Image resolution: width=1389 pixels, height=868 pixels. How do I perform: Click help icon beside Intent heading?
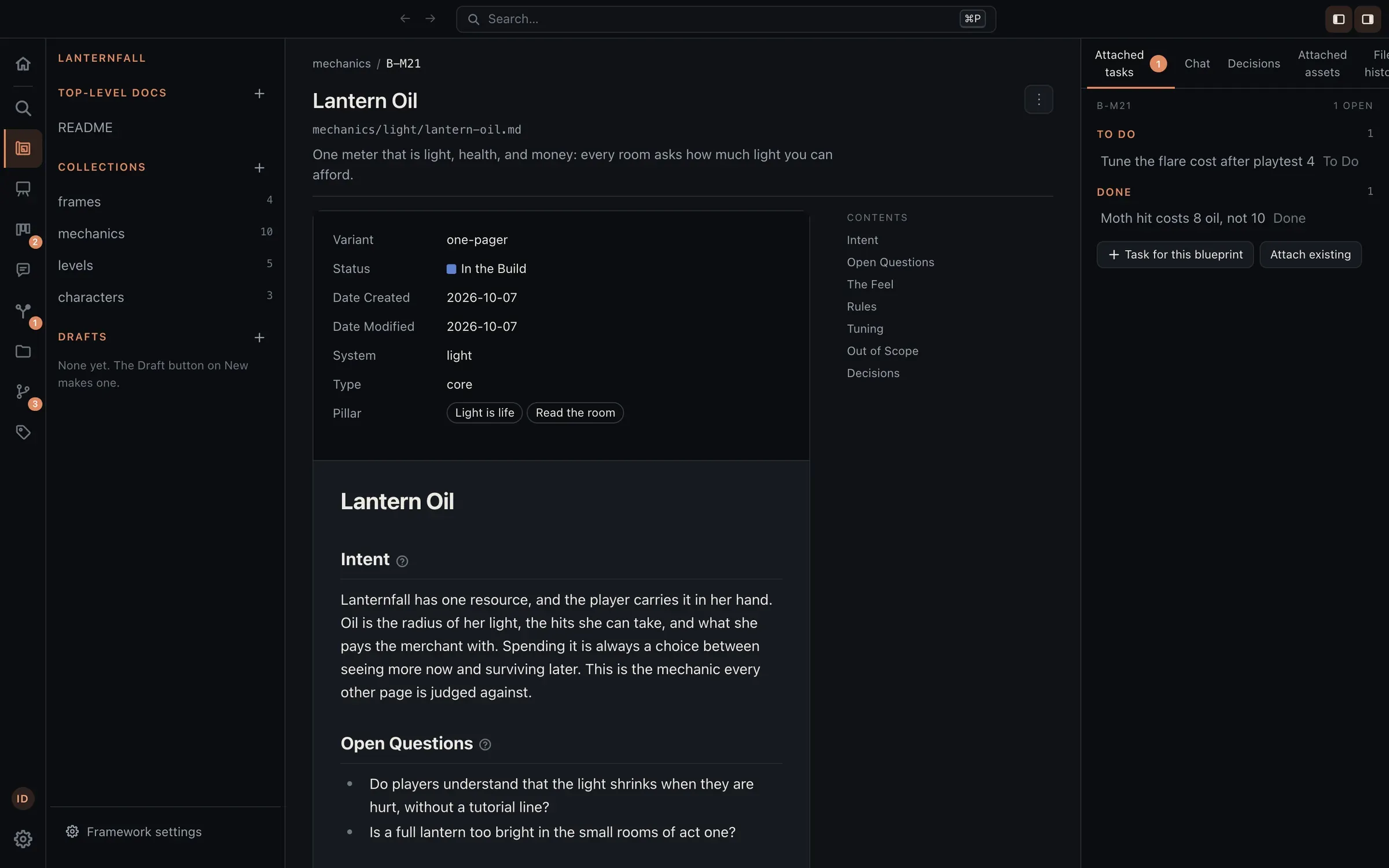coord(402,561)
